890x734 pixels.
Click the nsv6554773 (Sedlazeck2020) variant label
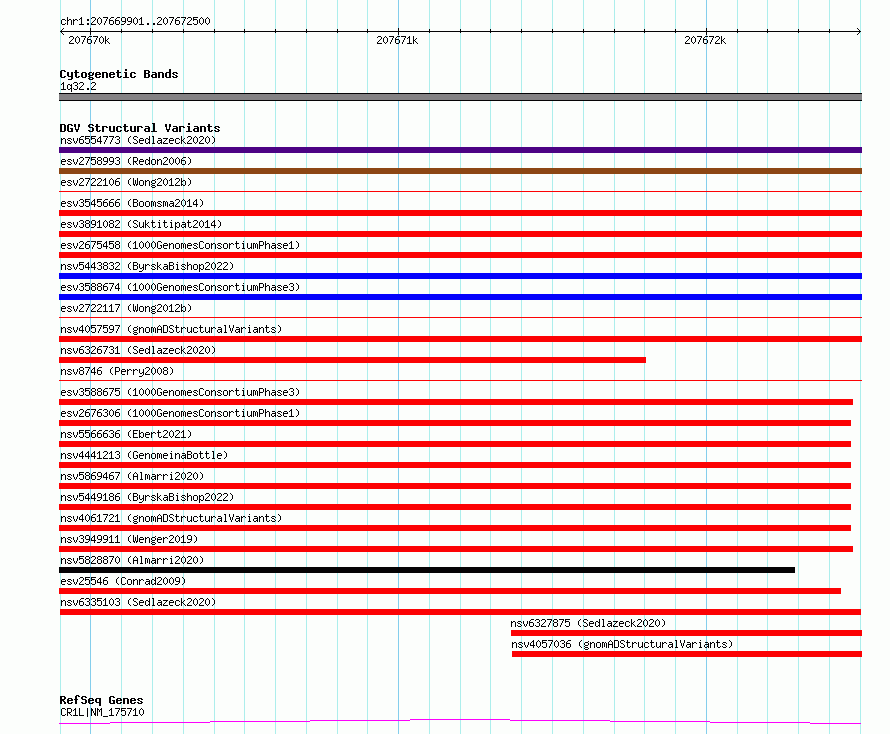pyautogui.click(x=138, y=140)
